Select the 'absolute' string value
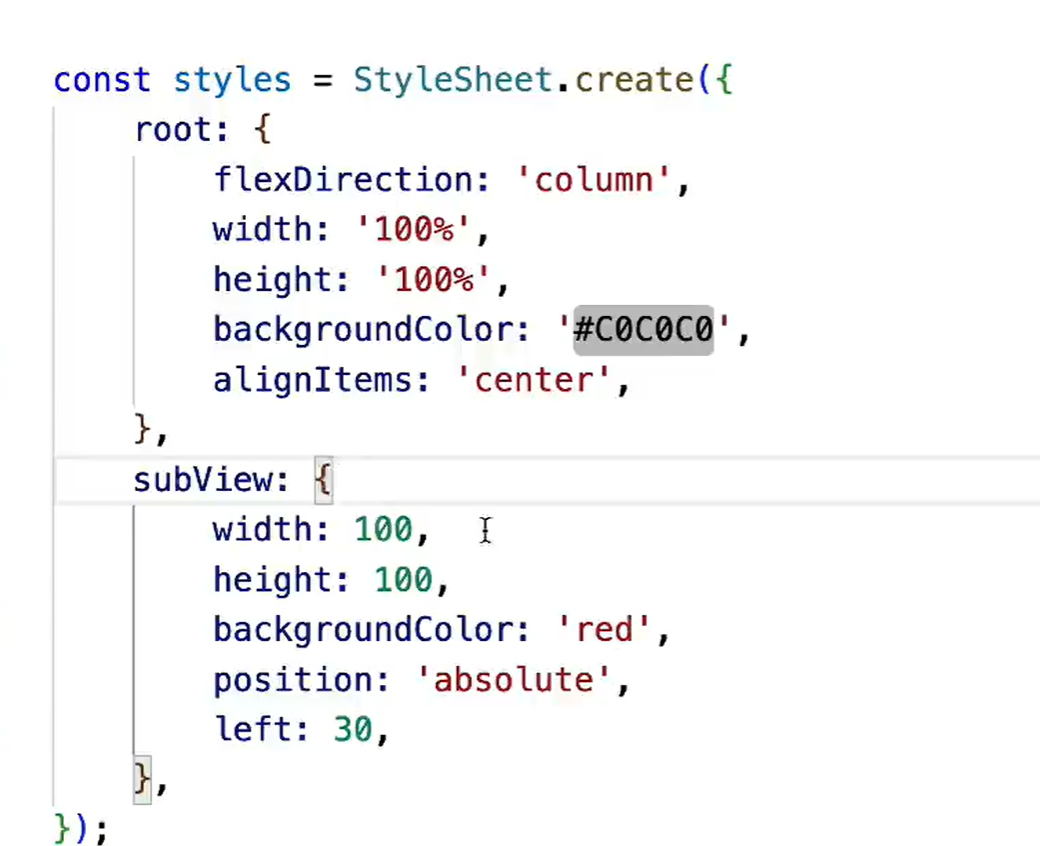Image resolution: width=1040 pixels, height=846 pixels. [x=513, y=680]
